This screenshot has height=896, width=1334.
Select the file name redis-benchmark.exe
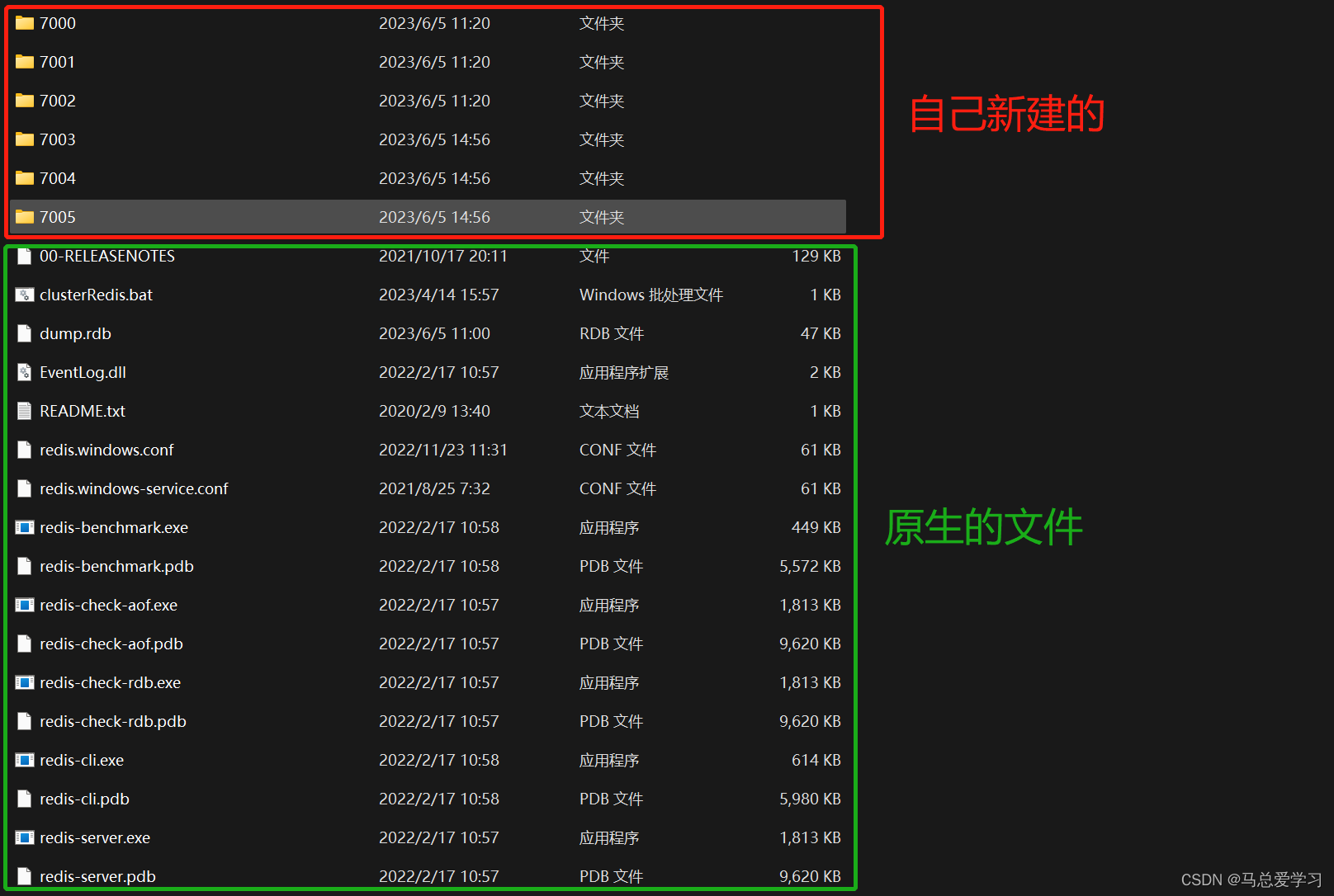114,527
